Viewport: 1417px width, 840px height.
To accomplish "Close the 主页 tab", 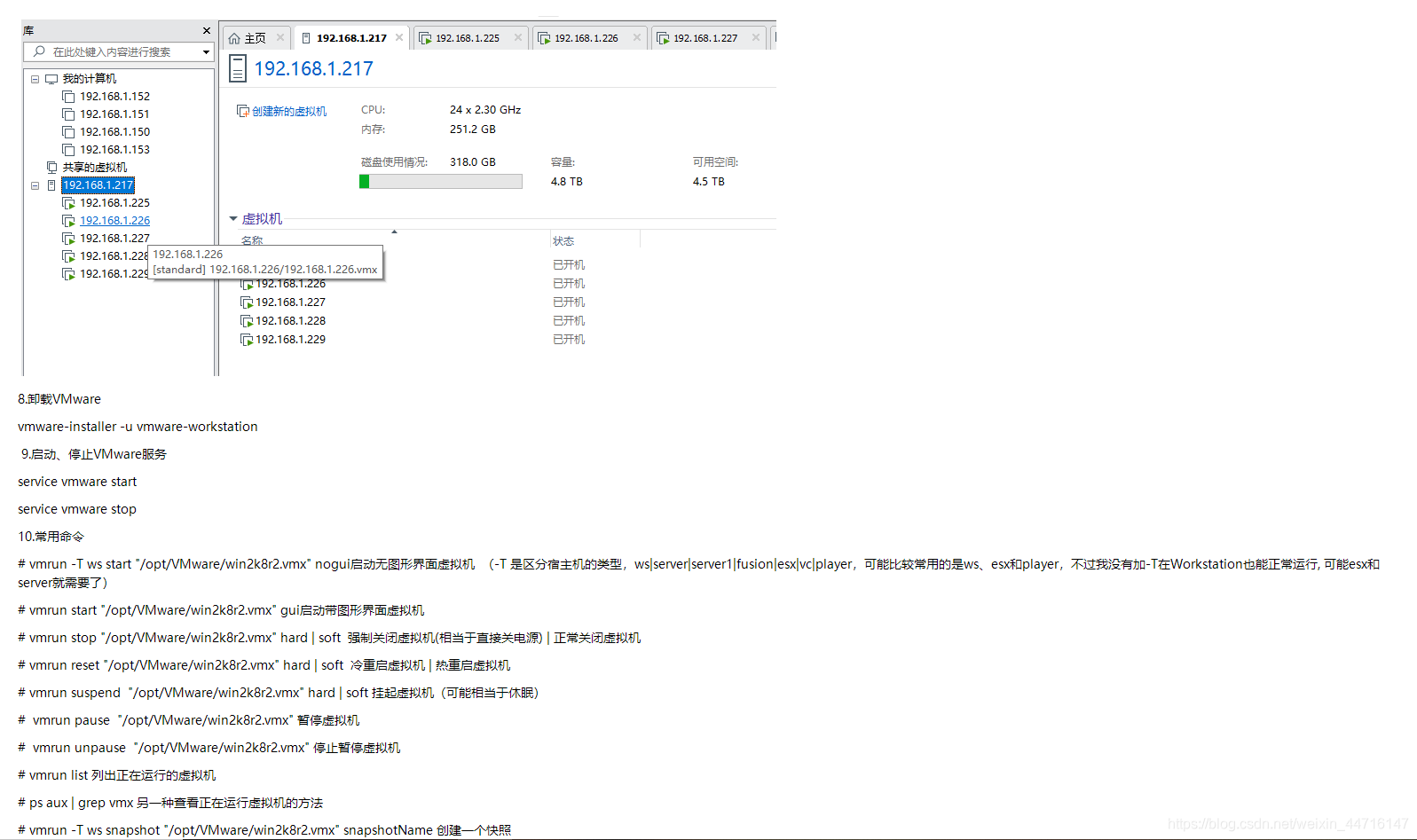I will 280,37.
